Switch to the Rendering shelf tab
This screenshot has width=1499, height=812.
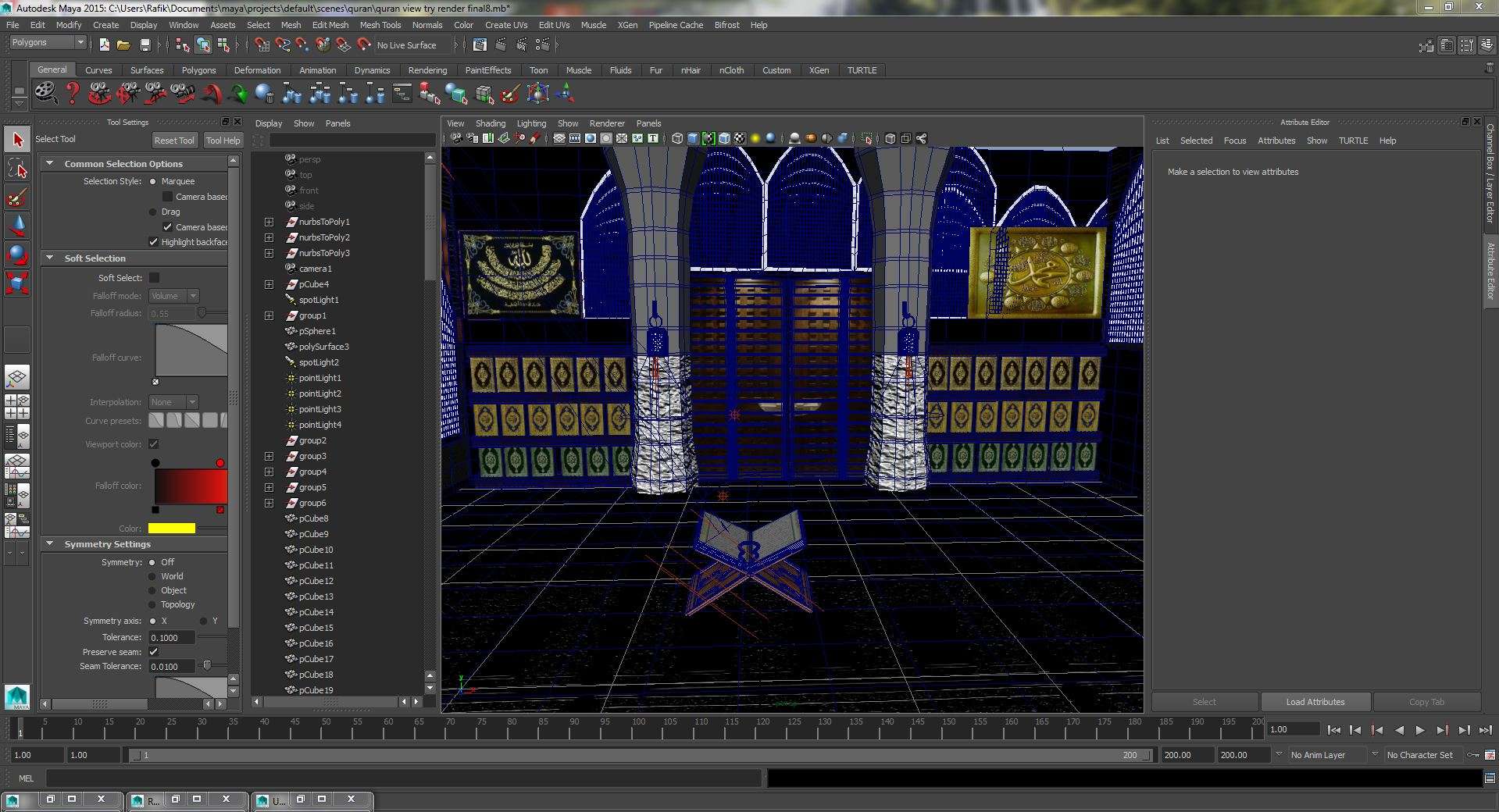427,70
